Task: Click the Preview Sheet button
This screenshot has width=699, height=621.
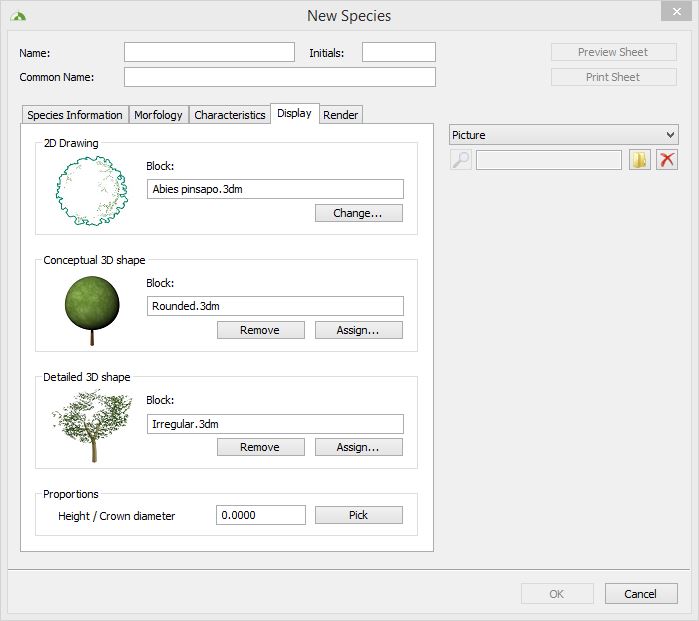Action: 613,52
